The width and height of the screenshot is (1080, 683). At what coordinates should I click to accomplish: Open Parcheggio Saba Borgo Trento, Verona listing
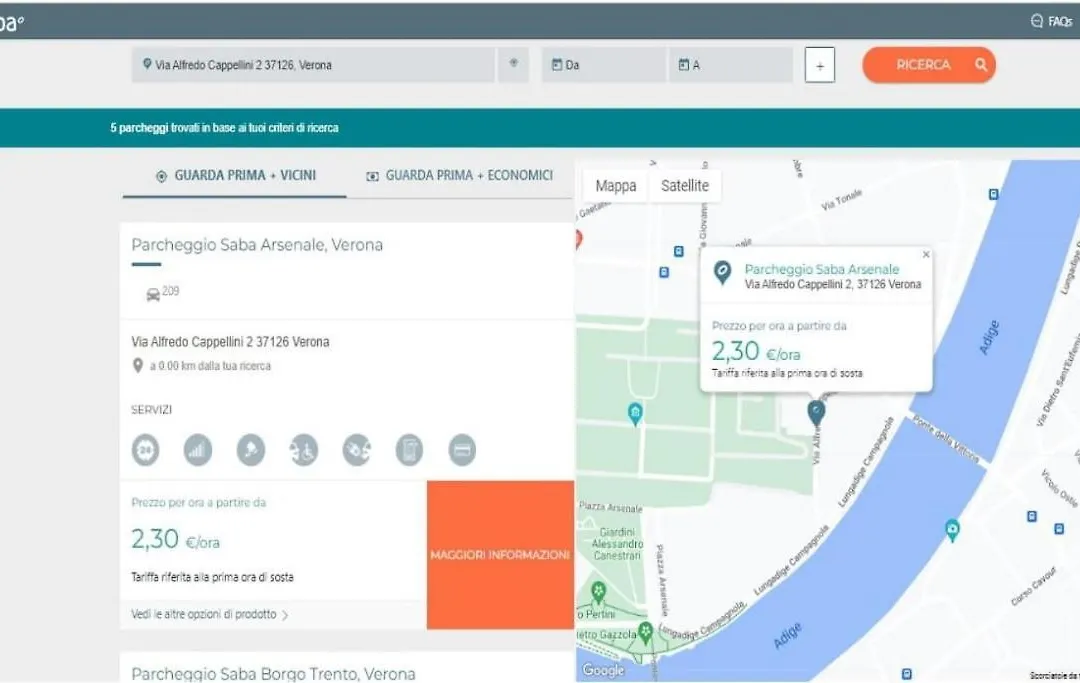[273, 673]
